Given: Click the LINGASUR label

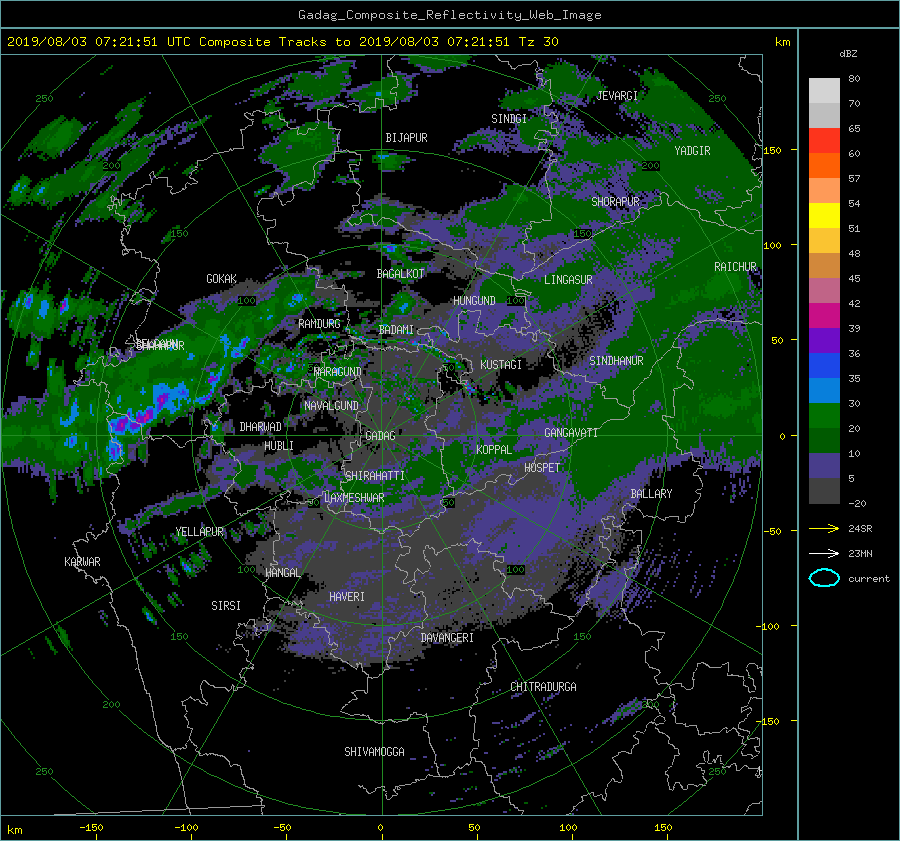Looking at the screenshot, I should (568, 280).
